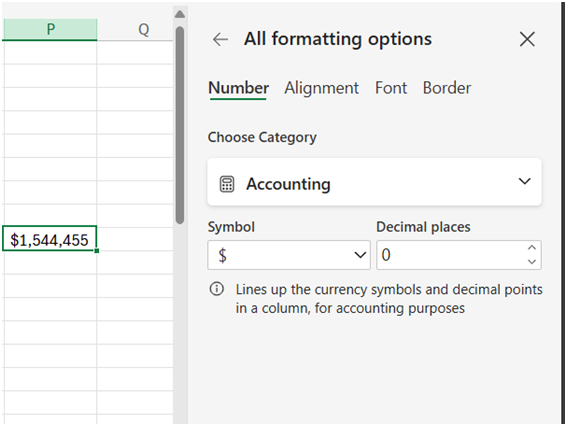Viewport: 567px width, 426px height.
Task: Click the info icon beside description
Action: click(217, 289)
